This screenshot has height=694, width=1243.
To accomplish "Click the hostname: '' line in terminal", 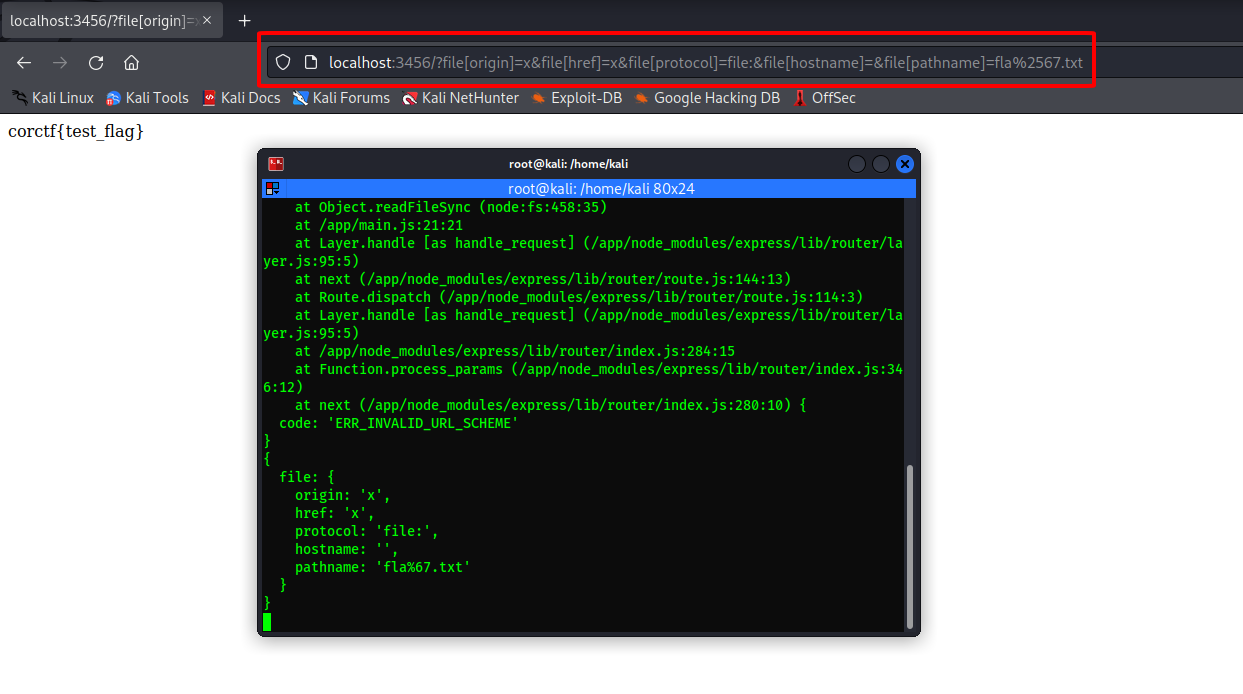I will coord(347,549).
